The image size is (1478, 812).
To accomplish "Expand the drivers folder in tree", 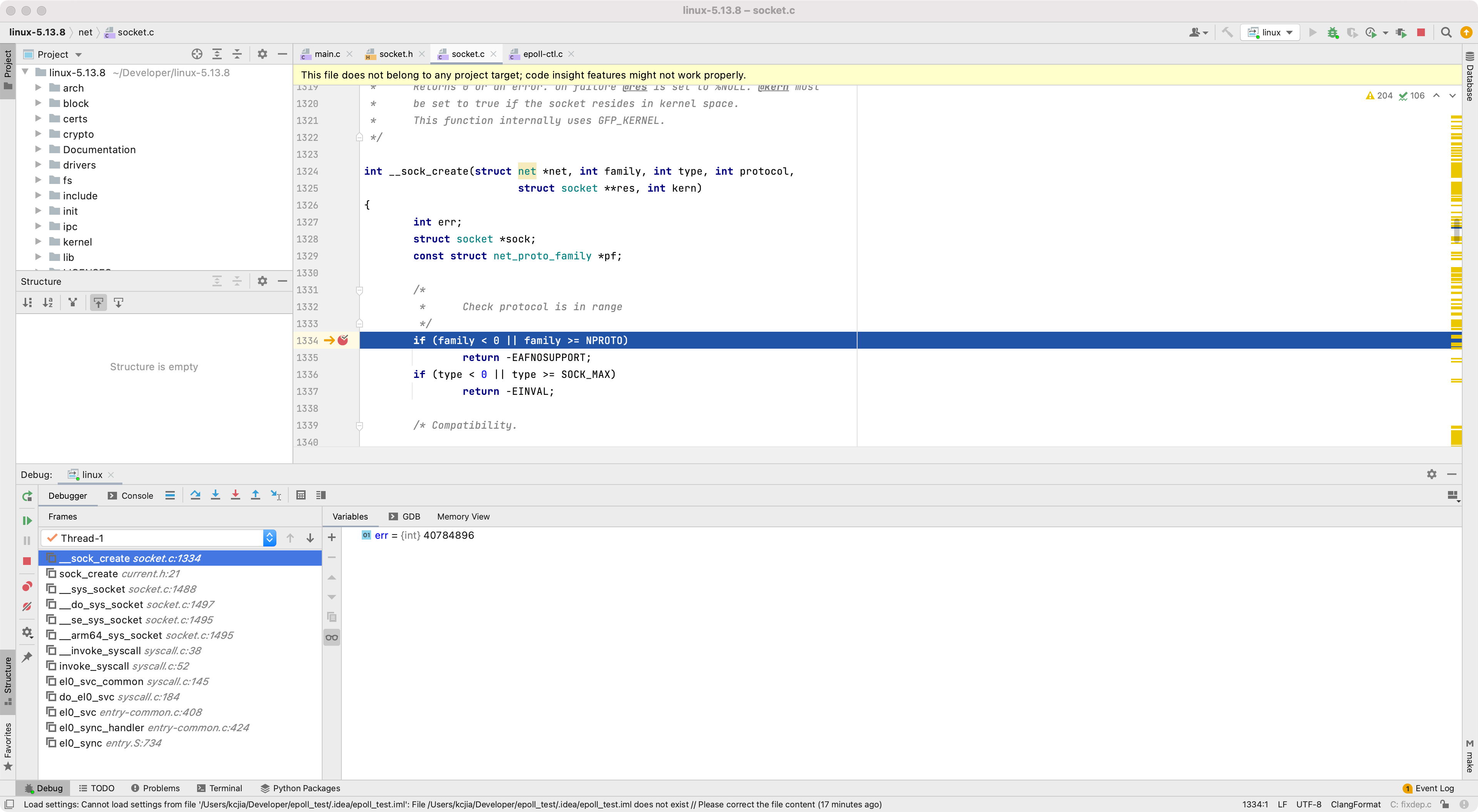I will click(38, 165).
